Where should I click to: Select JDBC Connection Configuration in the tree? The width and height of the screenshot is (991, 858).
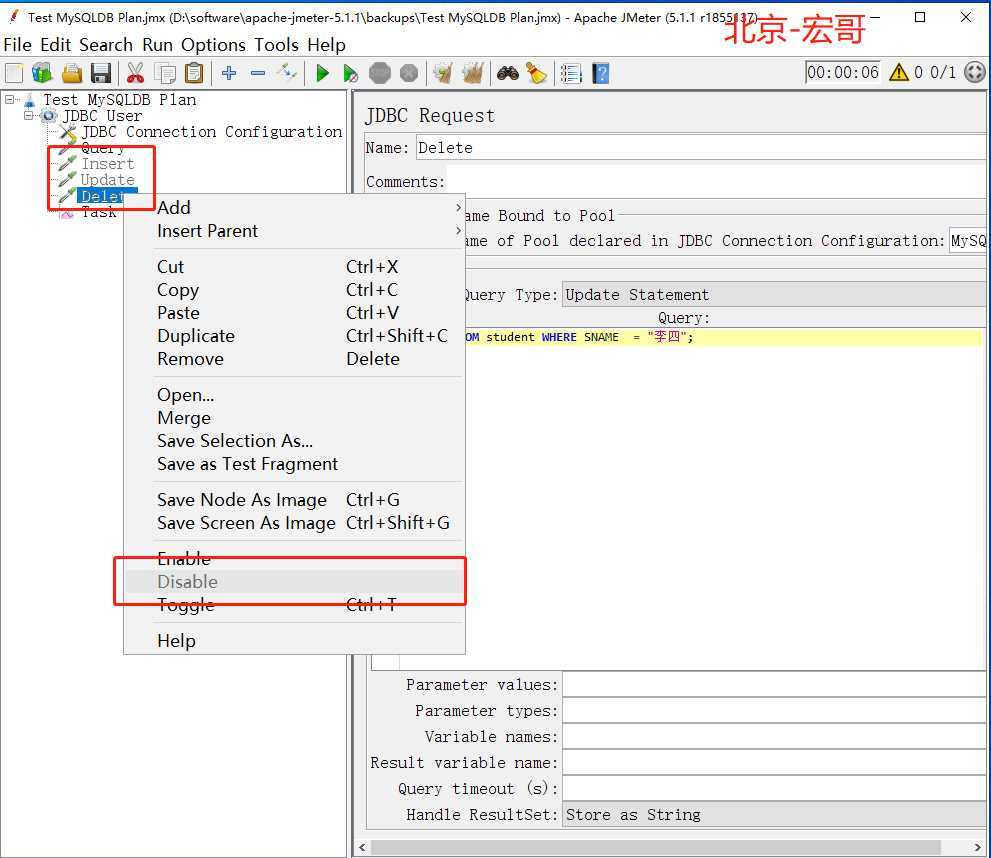click(211, 131)
